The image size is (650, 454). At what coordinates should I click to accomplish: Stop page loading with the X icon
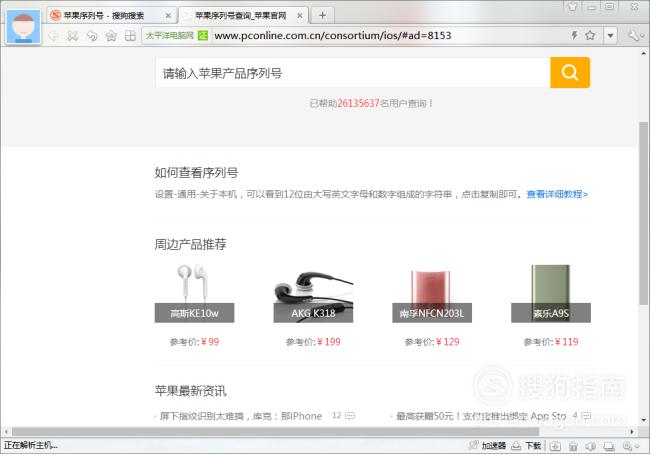(x=73, y=36)
